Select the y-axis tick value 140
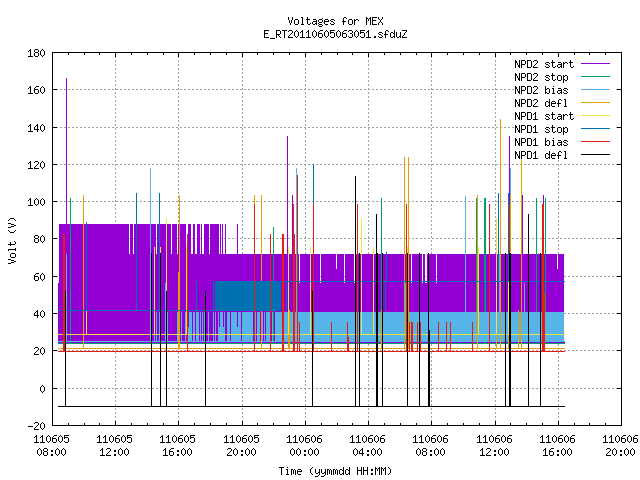640x480 pixels. pyautogui.click(x=36, y=128)
